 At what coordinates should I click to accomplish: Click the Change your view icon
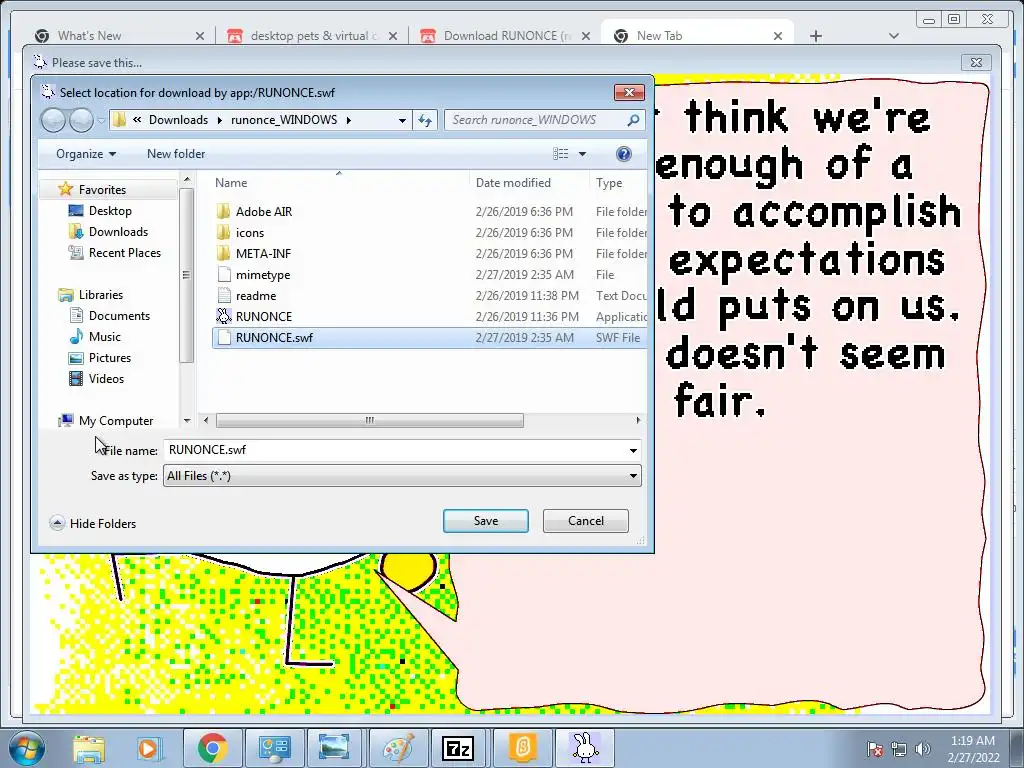tap(560, 153)
